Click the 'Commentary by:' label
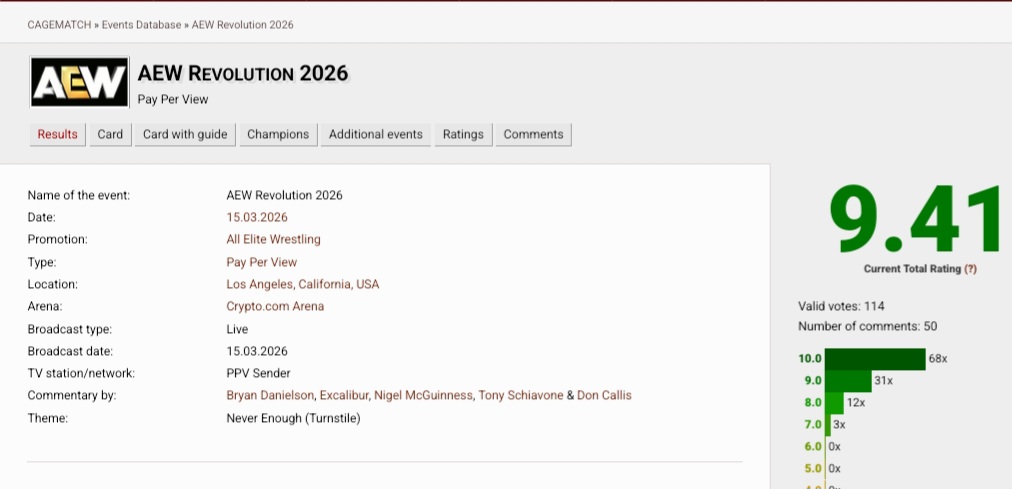This screenshot has width=1012, height=489. 72,395
